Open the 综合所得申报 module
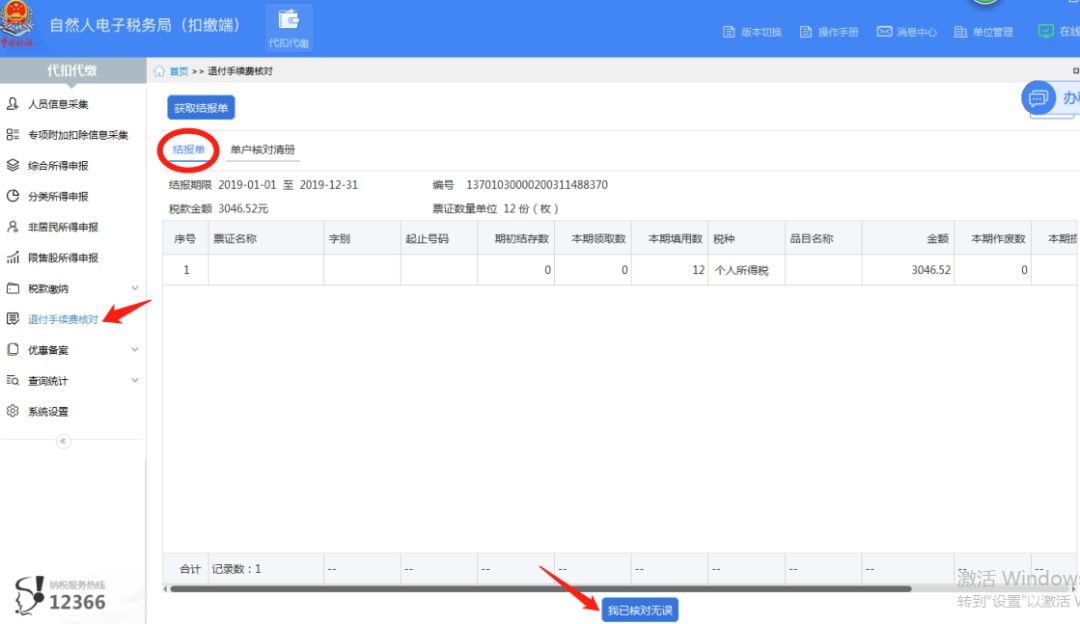This screenshot has height=624, width=1080. 60,165
